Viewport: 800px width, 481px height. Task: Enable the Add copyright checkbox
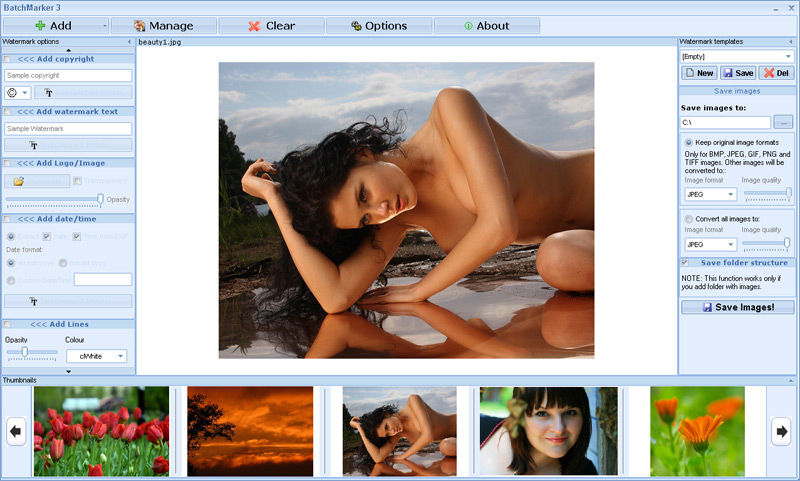(x=8, y=59)
